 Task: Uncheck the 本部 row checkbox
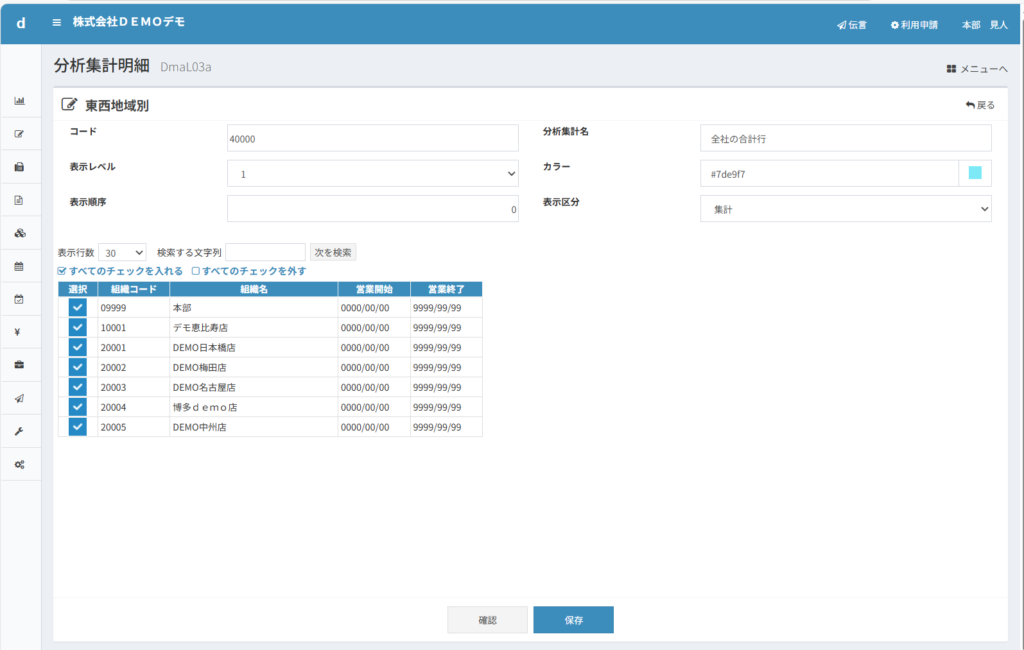(x=77, y=308)
